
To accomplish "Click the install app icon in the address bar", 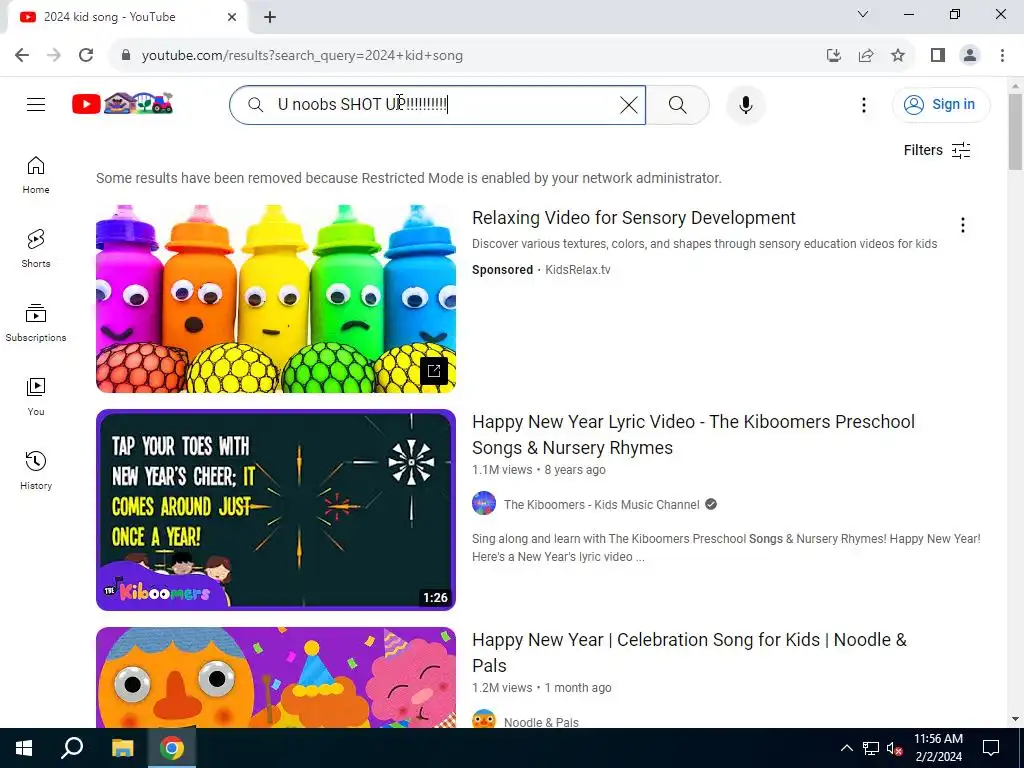I will pyautogui.click(x=833, y=56).
